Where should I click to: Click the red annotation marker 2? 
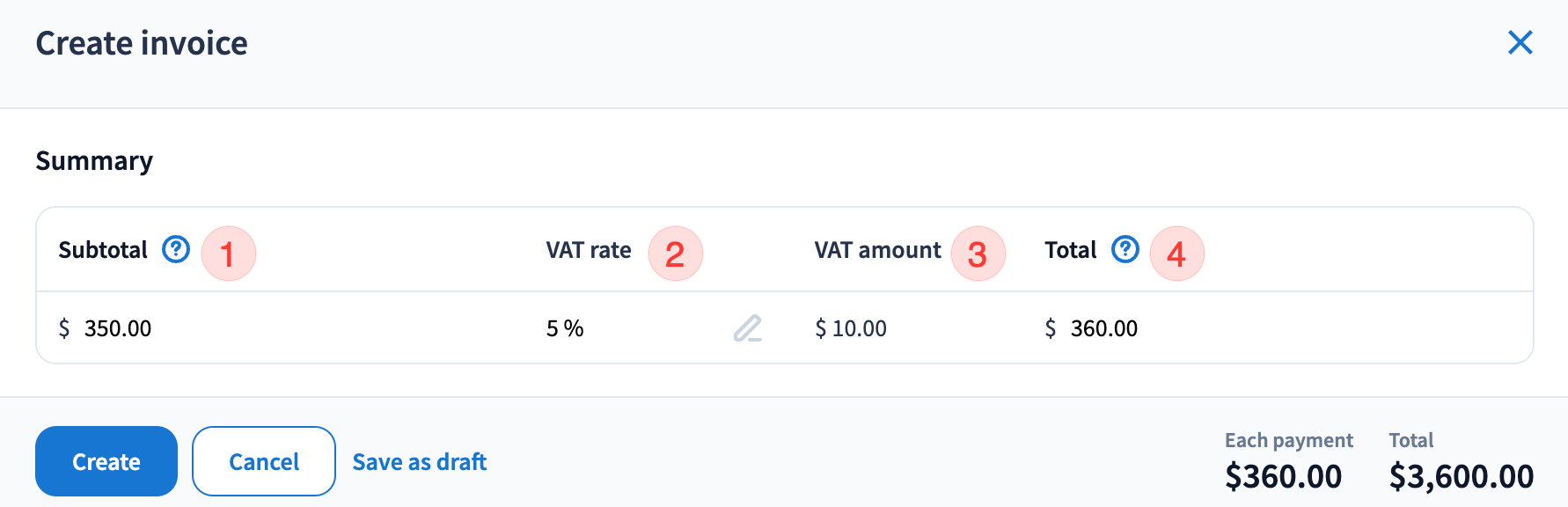point(675,253)
